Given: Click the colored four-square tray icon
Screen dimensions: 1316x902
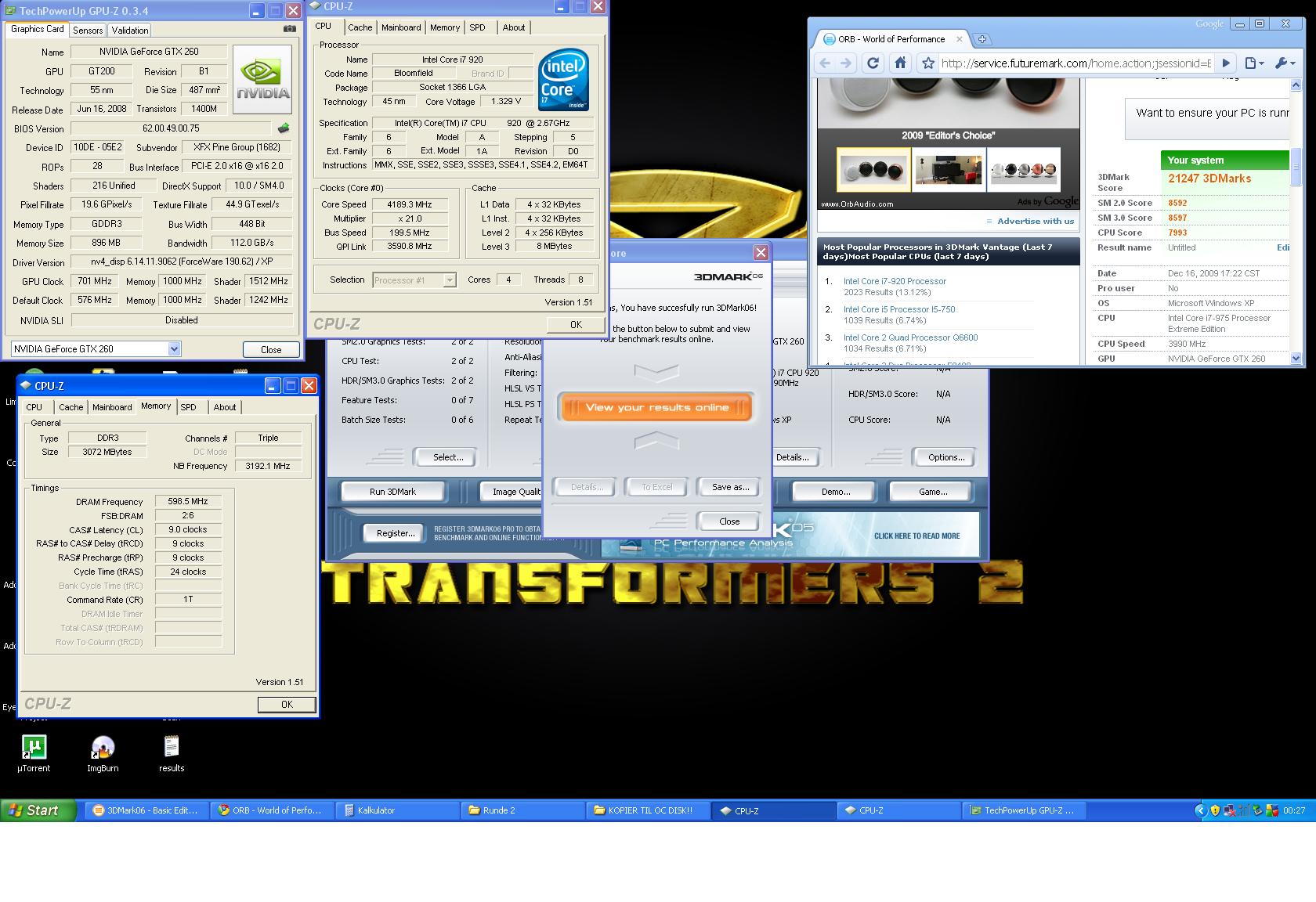Looking at the screenshot, I should click(x=1272, y=810).
